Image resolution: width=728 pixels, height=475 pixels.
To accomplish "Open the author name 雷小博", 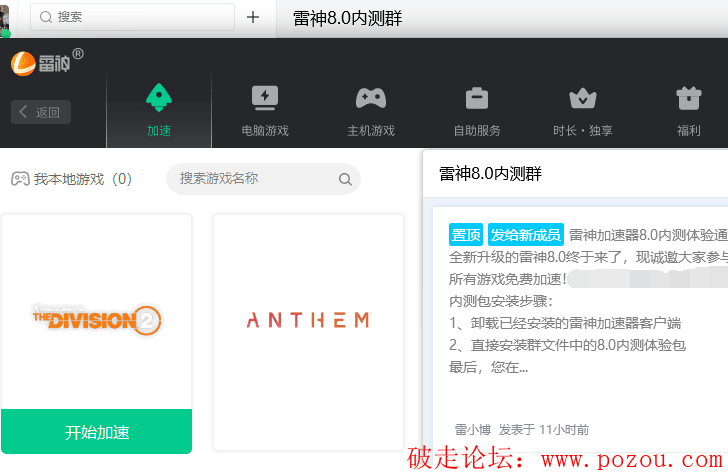I will (x=473, y=430).
